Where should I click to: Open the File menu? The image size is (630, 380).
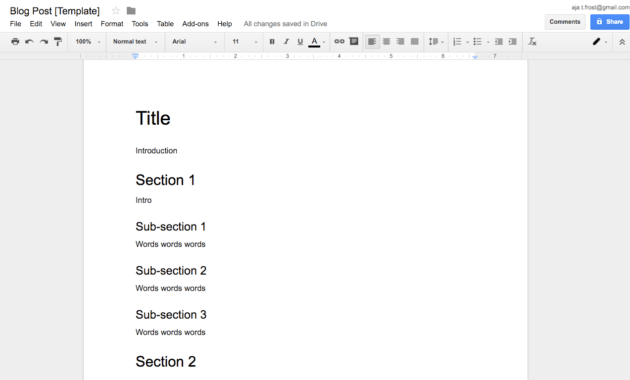[x=16, y=24]
